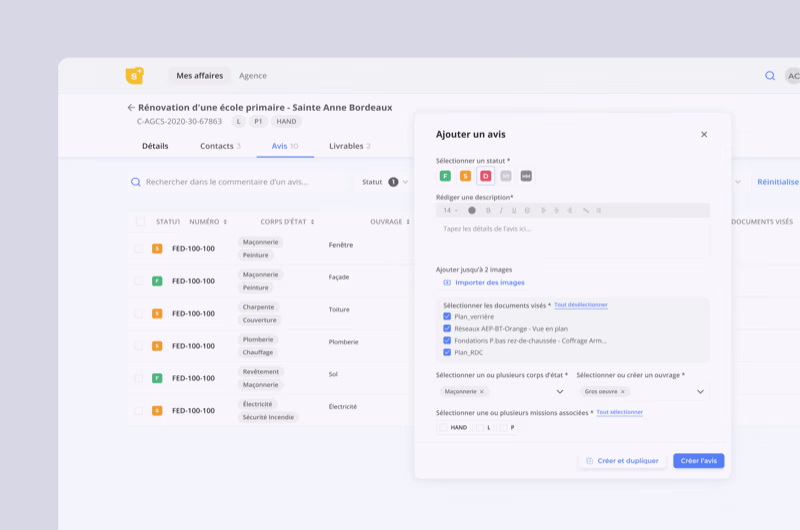This screenshot has height=530, width=800.
Task: Remove the Gros oeuvre tag
Action: (623, 392)
